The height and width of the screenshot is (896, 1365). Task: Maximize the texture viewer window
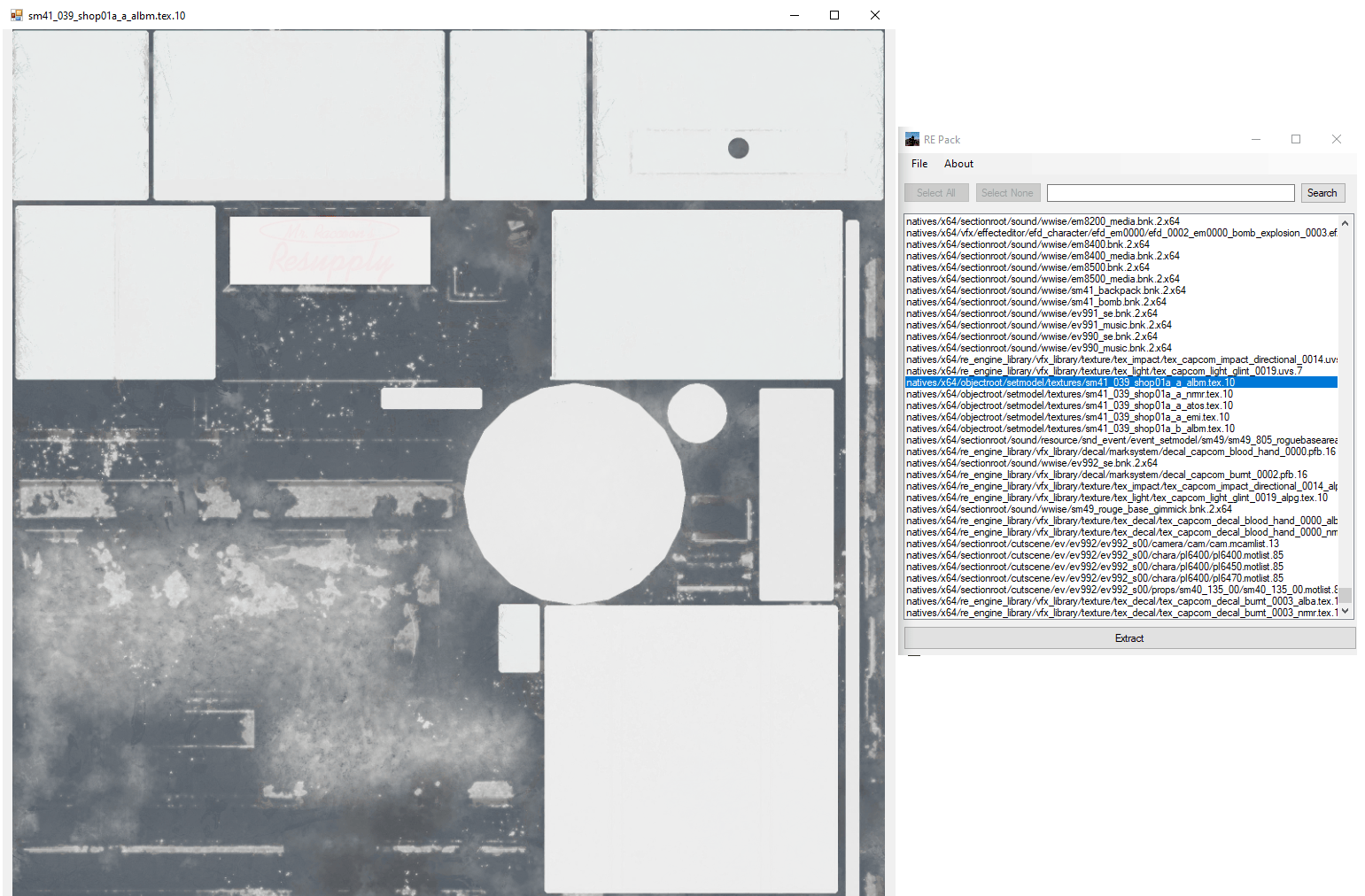click(x=834, y=15)
